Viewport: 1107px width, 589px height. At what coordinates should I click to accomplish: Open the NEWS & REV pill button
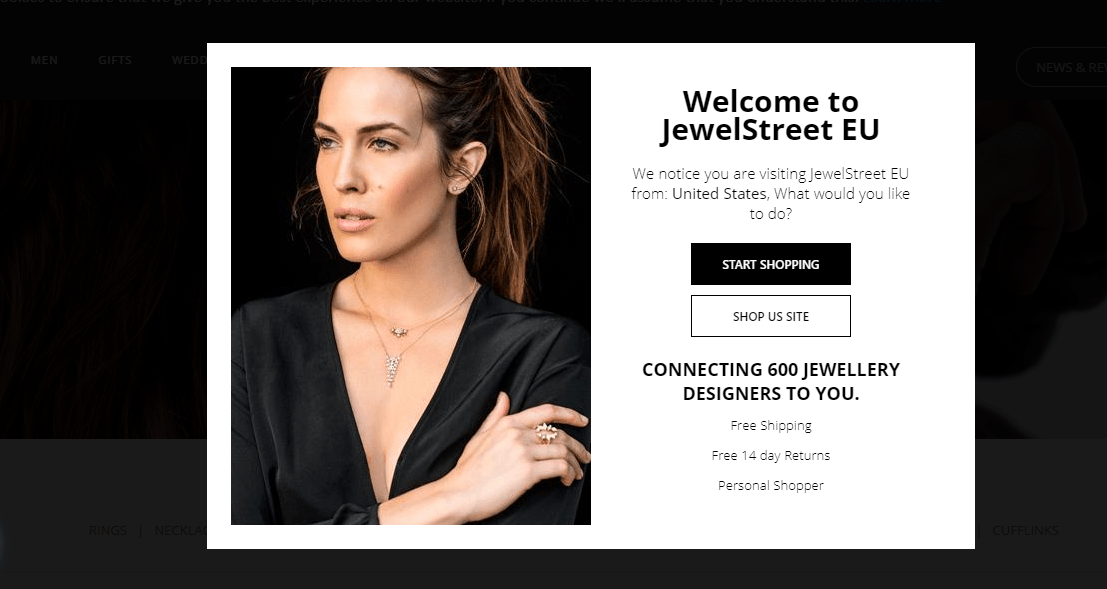coord(1062,67)
